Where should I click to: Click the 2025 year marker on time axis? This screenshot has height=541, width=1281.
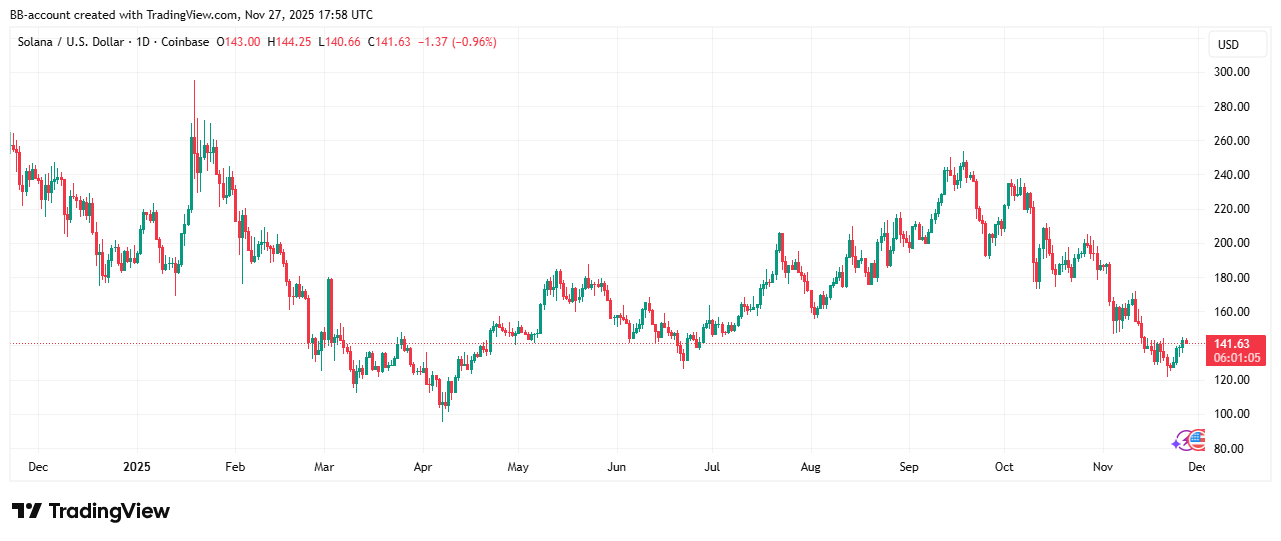point(135,467)
